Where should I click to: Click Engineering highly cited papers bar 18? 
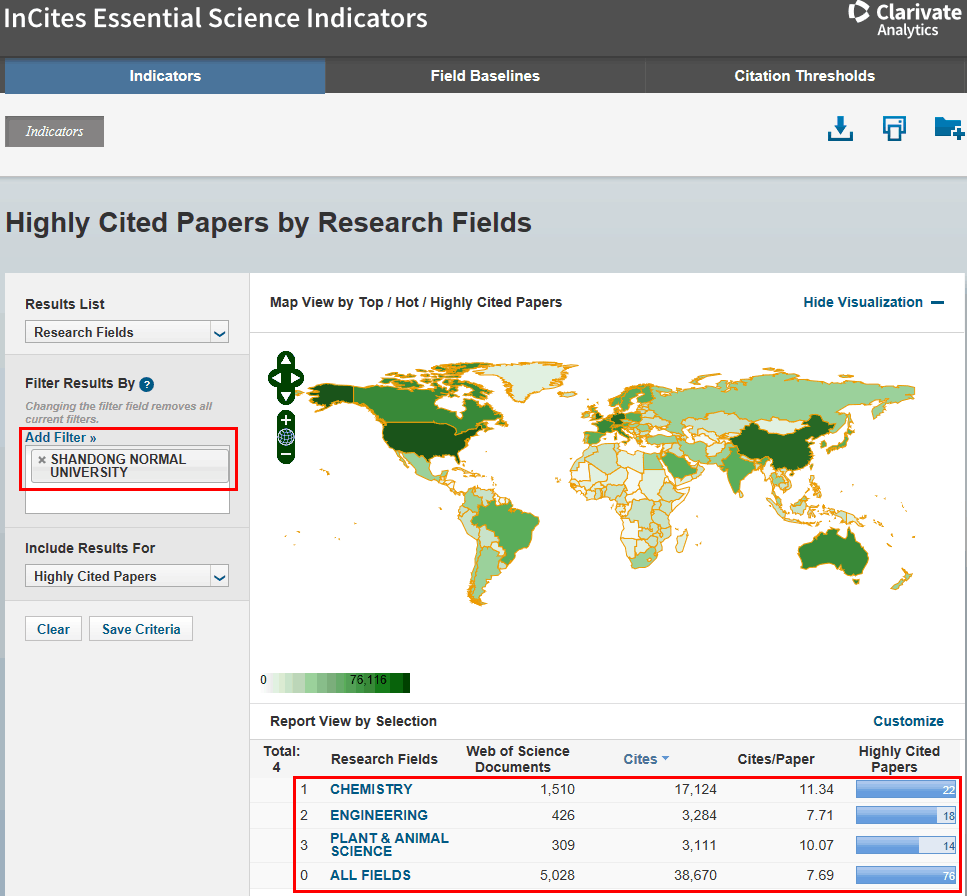(906, 815)
